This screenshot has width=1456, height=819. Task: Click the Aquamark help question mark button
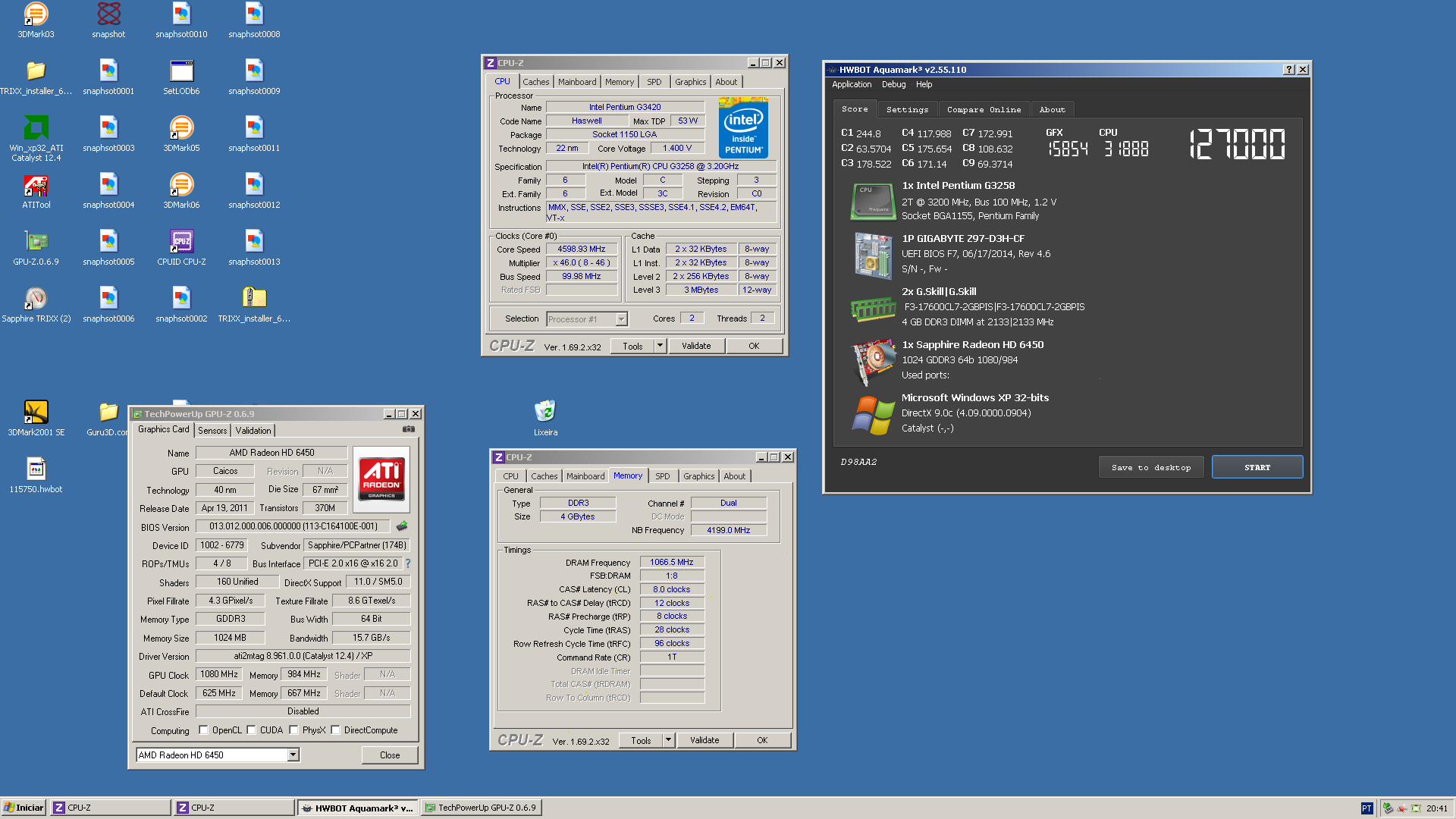1288,69
